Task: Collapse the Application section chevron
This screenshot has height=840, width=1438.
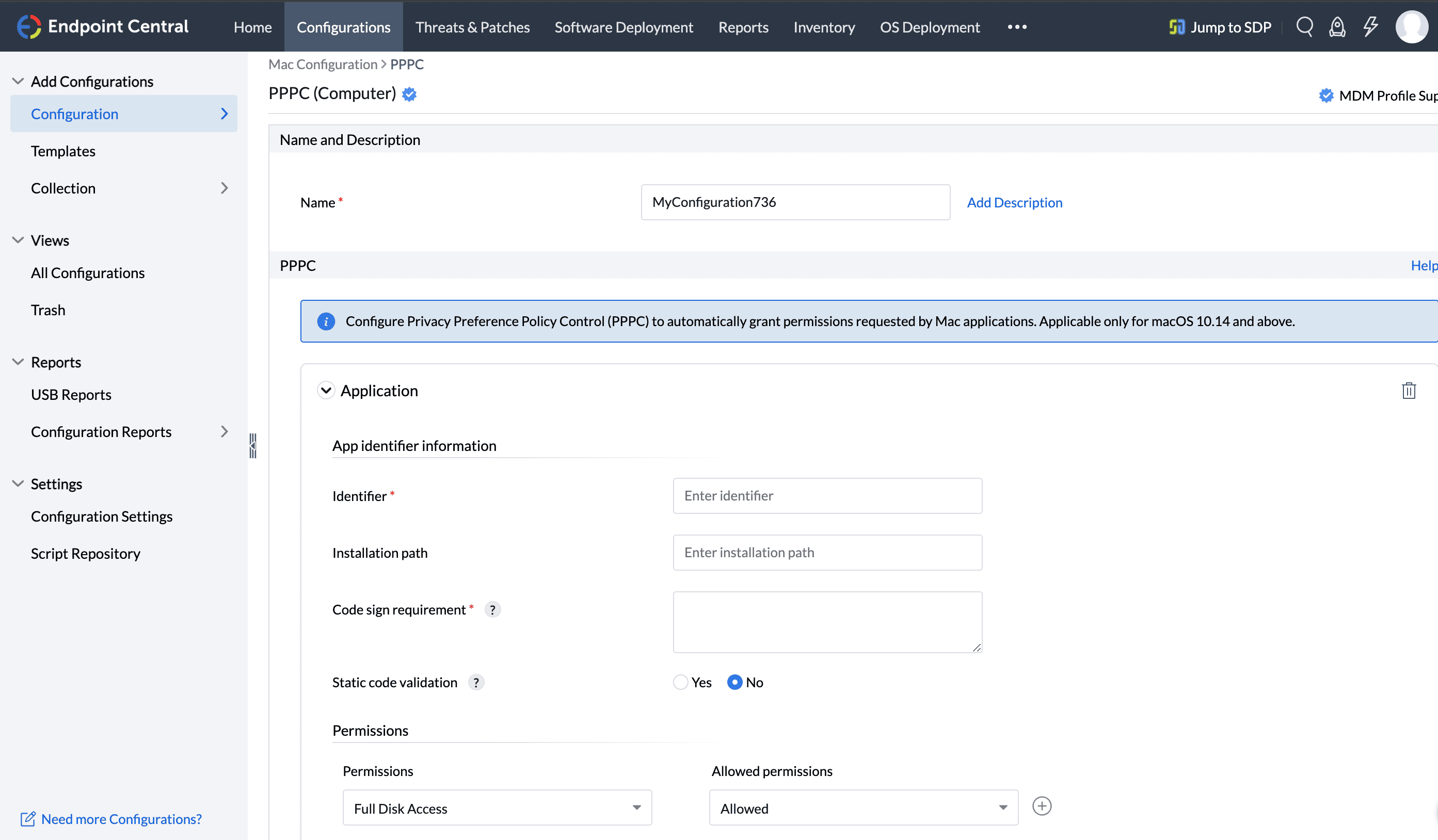Action: point(326,391)
